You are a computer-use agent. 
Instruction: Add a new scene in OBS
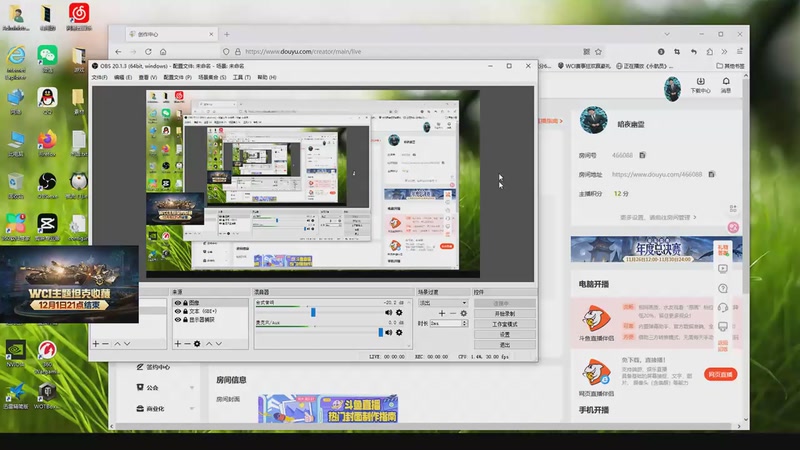click(95, 344)
